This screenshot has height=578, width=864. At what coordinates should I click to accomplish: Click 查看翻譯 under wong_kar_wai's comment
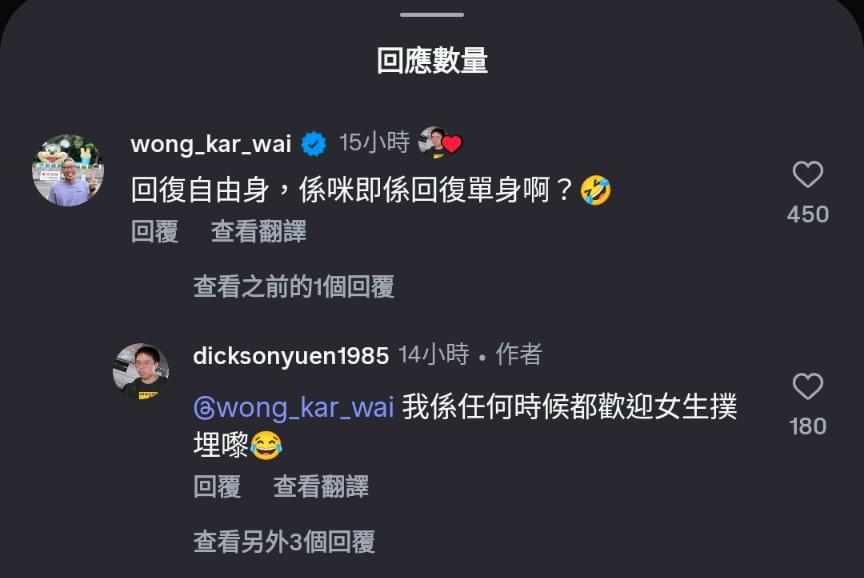click(259, 231)
